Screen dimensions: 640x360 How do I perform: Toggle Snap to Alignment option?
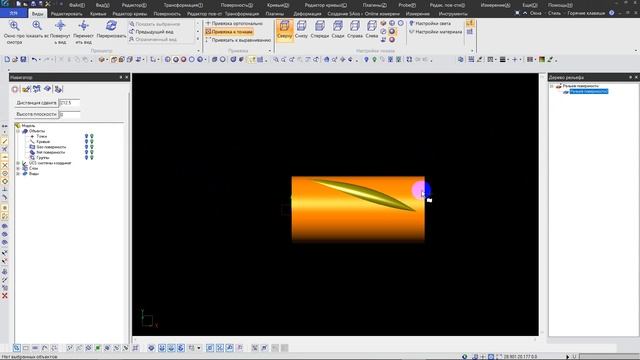tap(238, 40)
